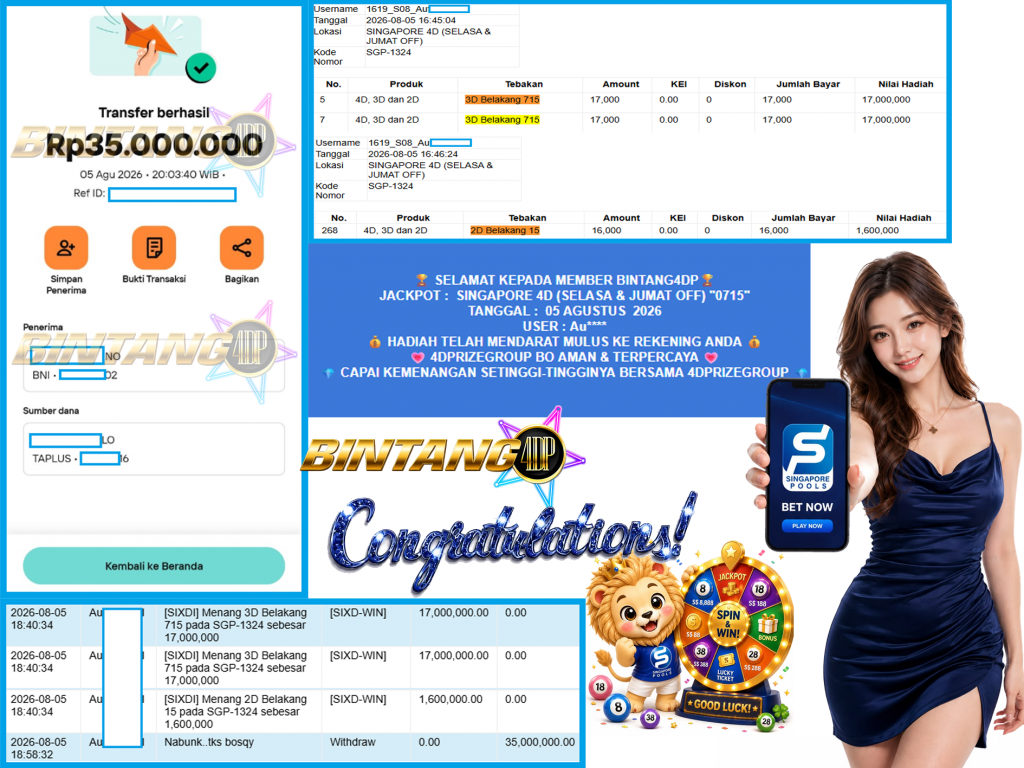Click the Withdraw entry in transaction log
This screenshot has width=1024, height=768.
[353, 742]
